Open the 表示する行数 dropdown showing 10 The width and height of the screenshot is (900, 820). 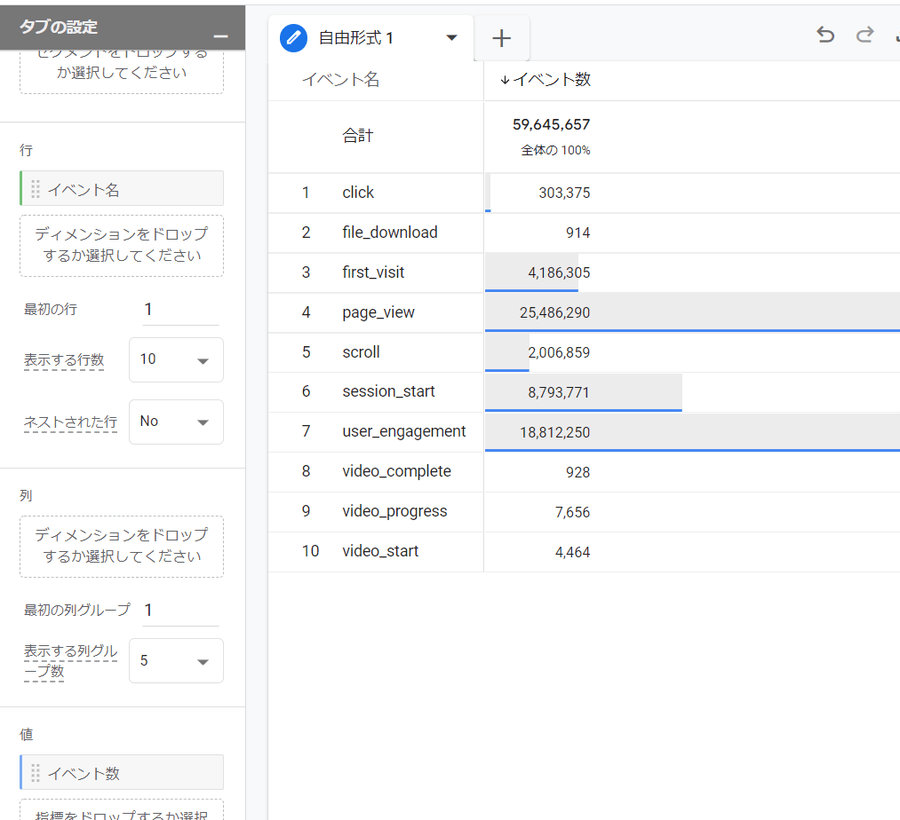tap(176, 360)
